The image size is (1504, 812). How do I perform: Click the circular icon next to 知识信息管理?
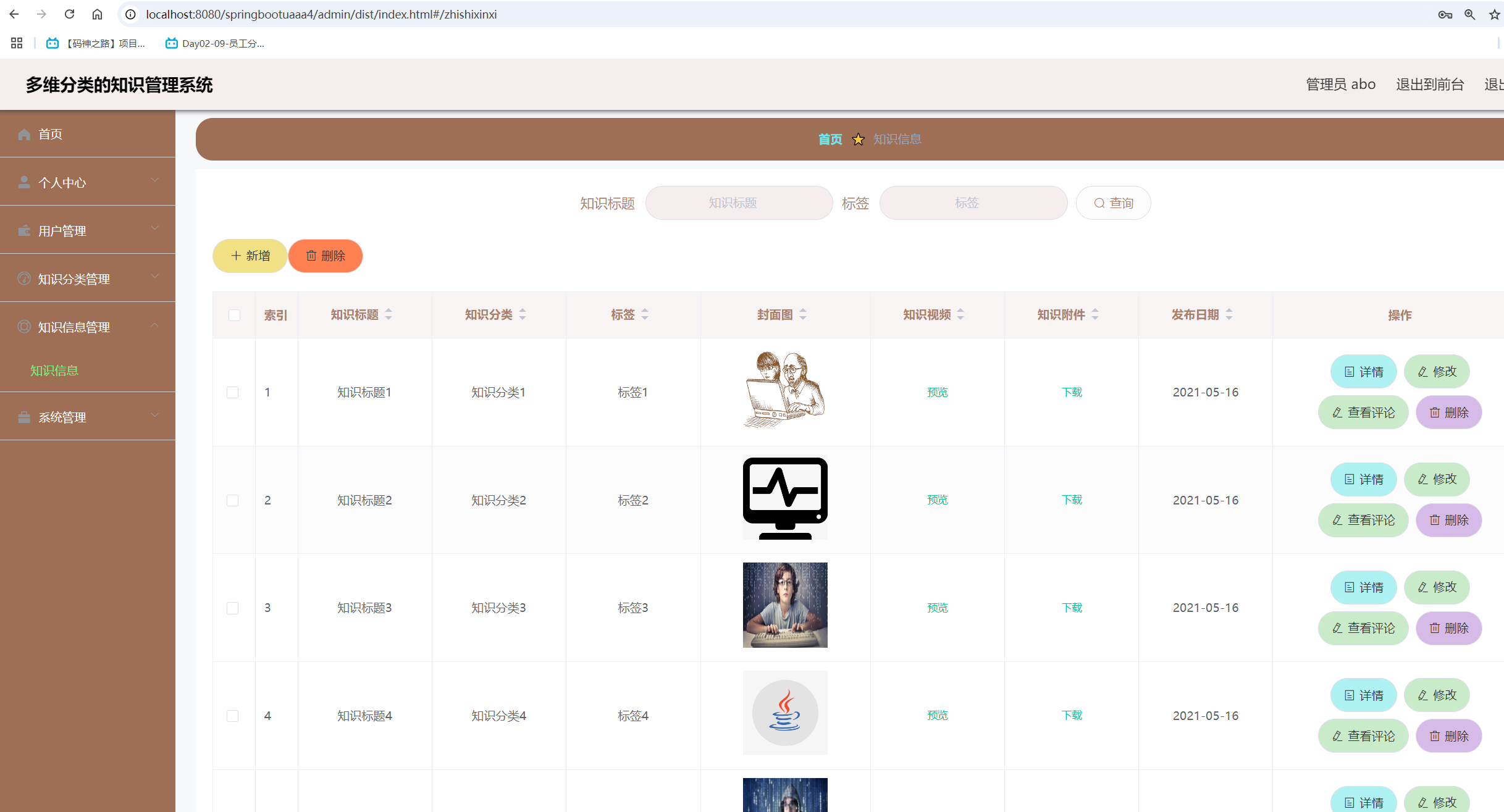[x=23, y=327]
